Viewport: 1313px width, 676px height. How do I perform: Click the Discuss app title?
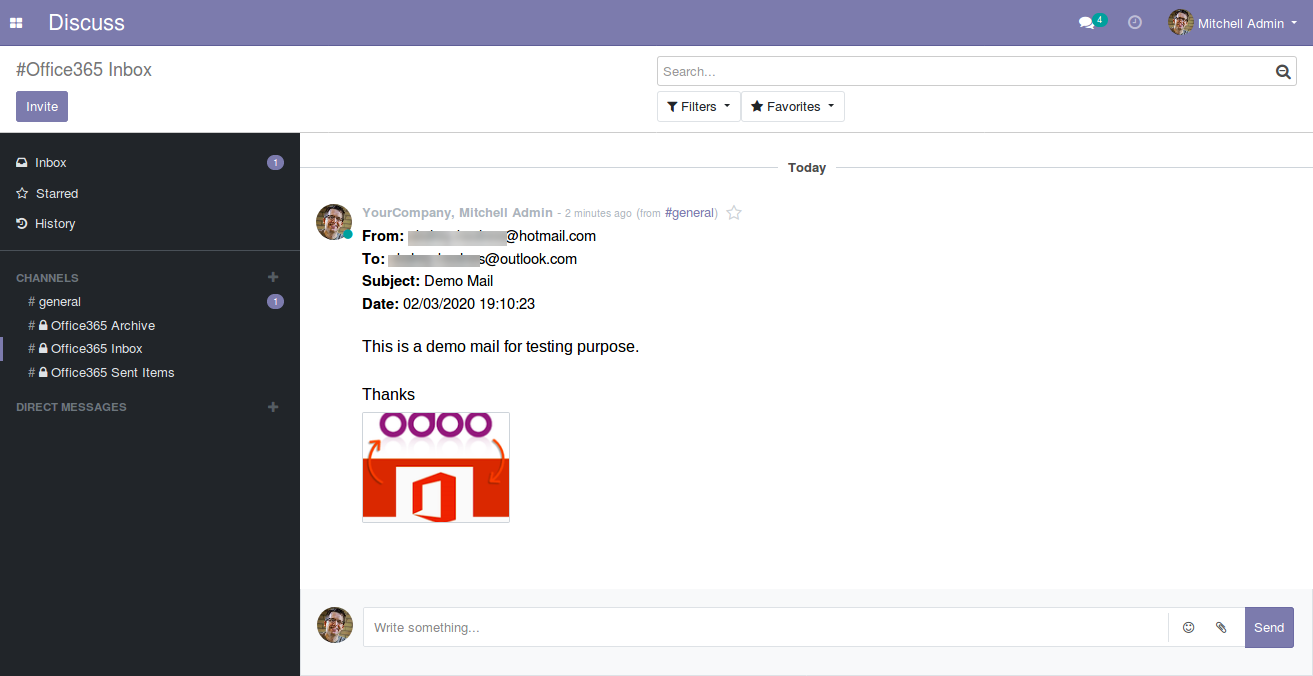[87, 23]
